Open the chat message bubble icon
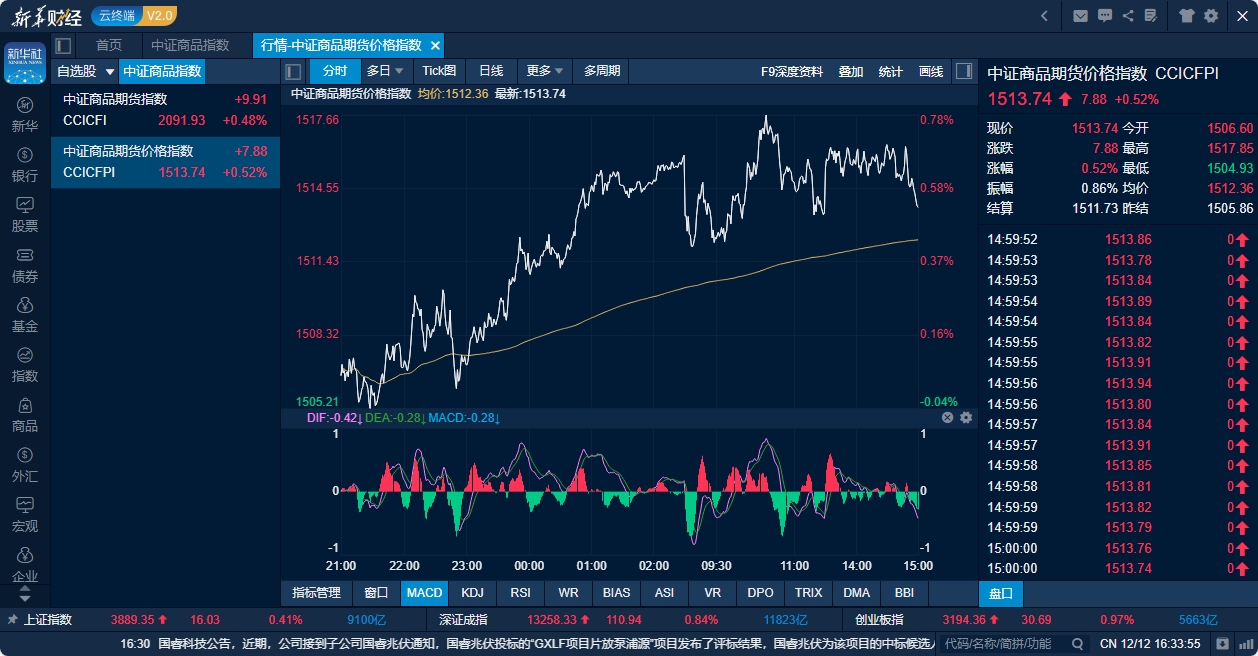Image resolution: width=1258 pixels, height=656 pixels. click(1105, 16)
